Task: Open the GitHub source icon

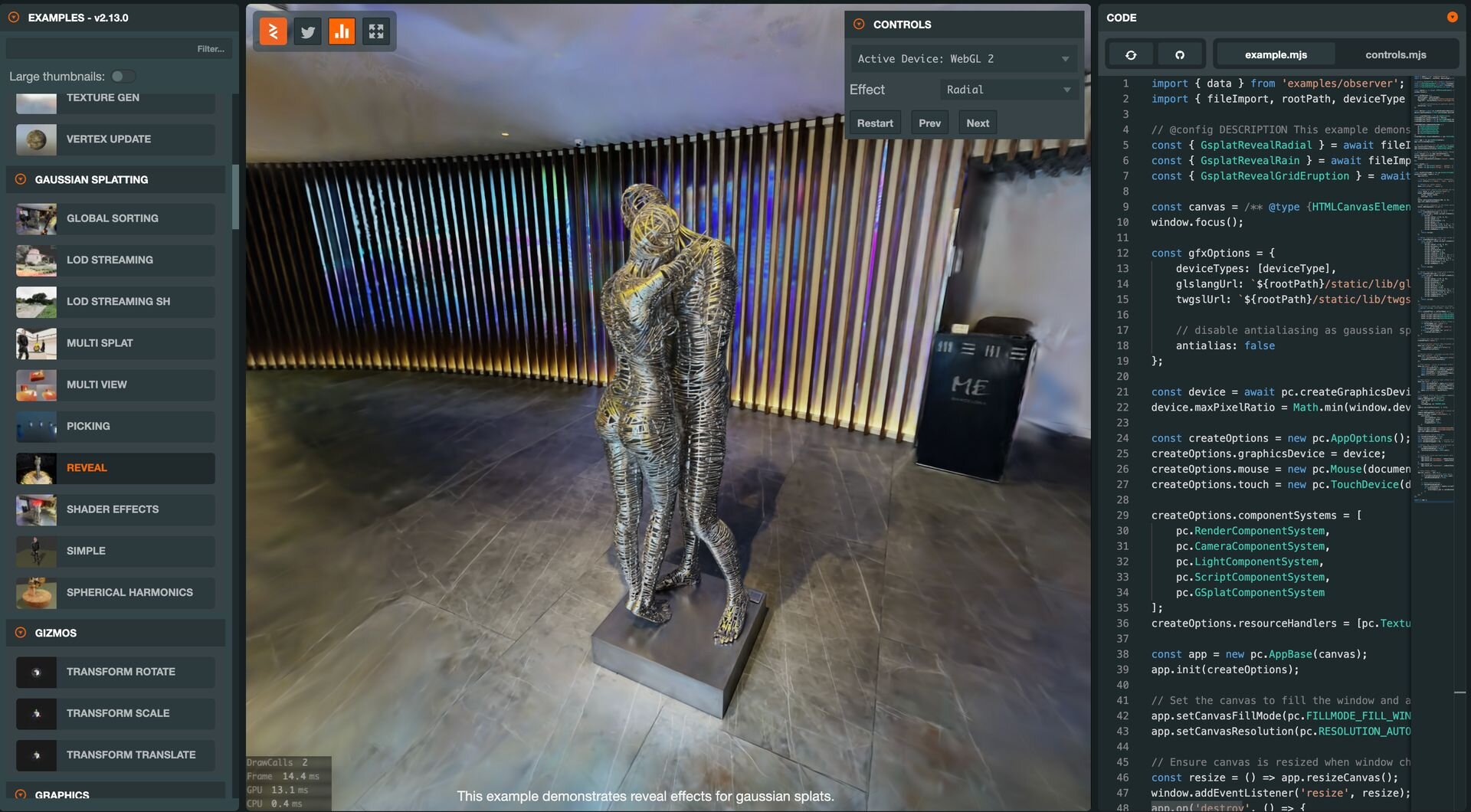Action: 1180,55
